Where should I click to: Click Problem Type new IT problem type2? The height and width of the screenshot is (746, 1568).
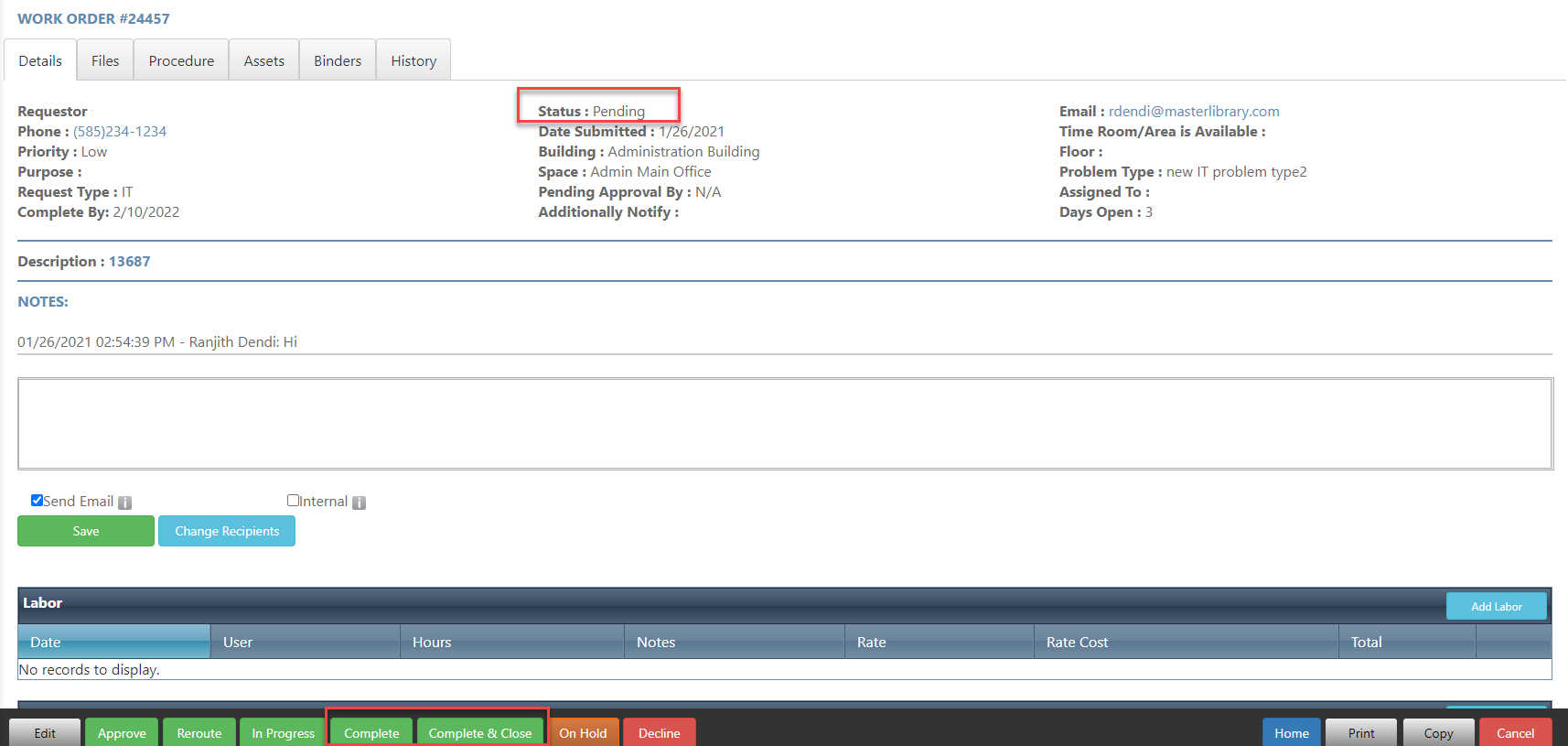[x=1183, y=172]
